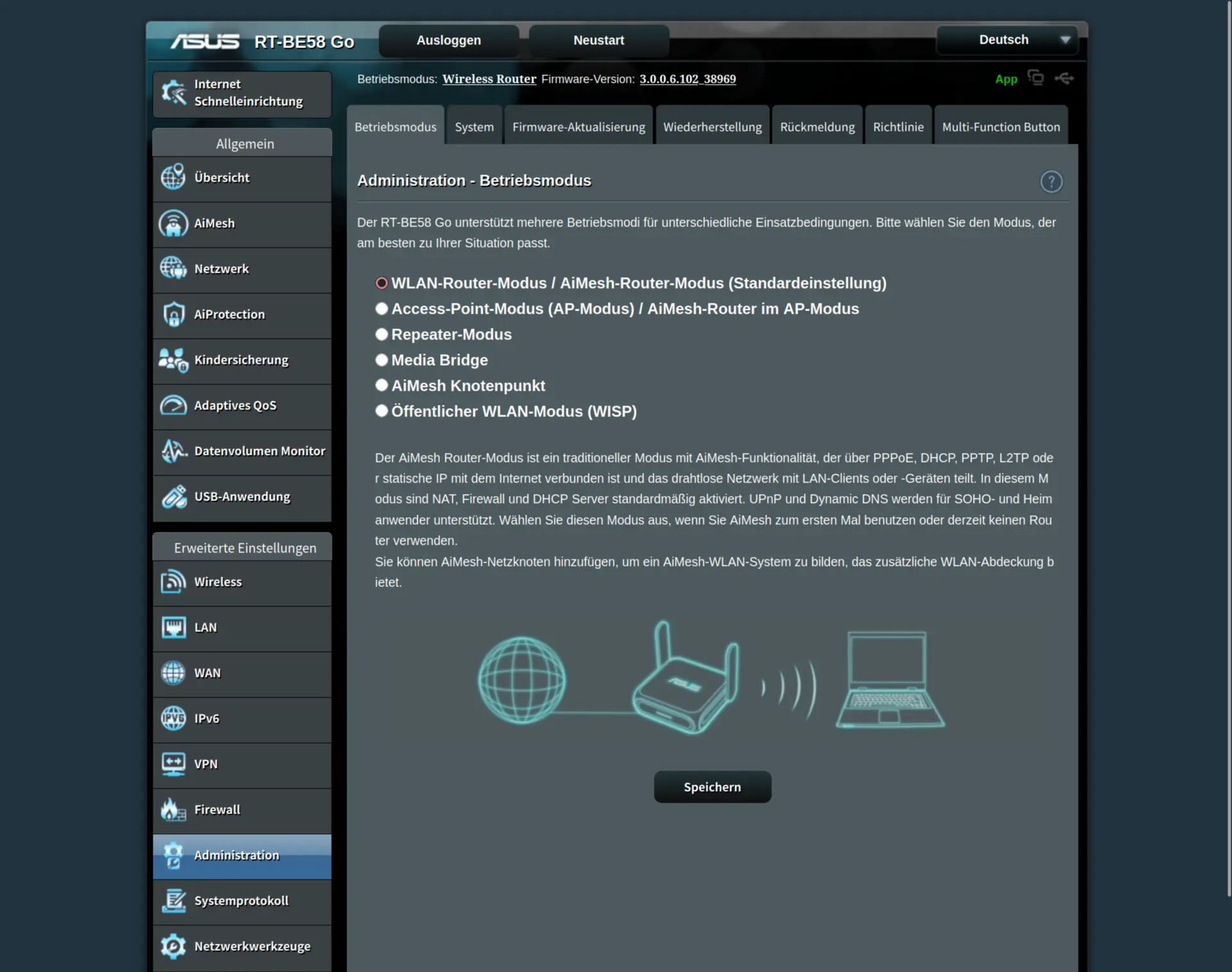
Task: Choose Access-Point-Modus radio button
Action: coord(382,309)
